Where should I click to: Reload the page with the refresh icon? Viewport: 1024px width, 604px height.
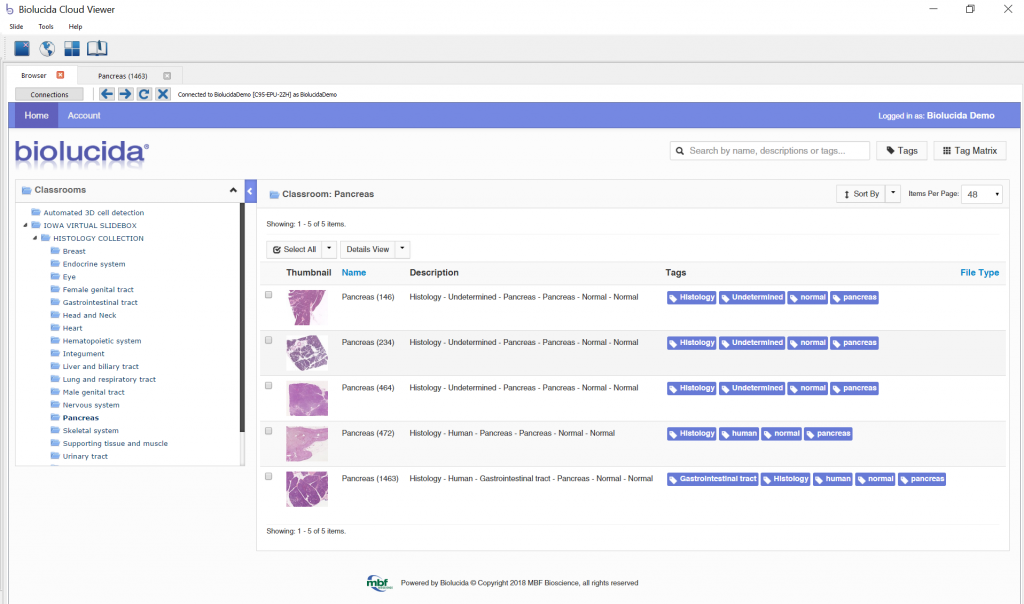144,94
